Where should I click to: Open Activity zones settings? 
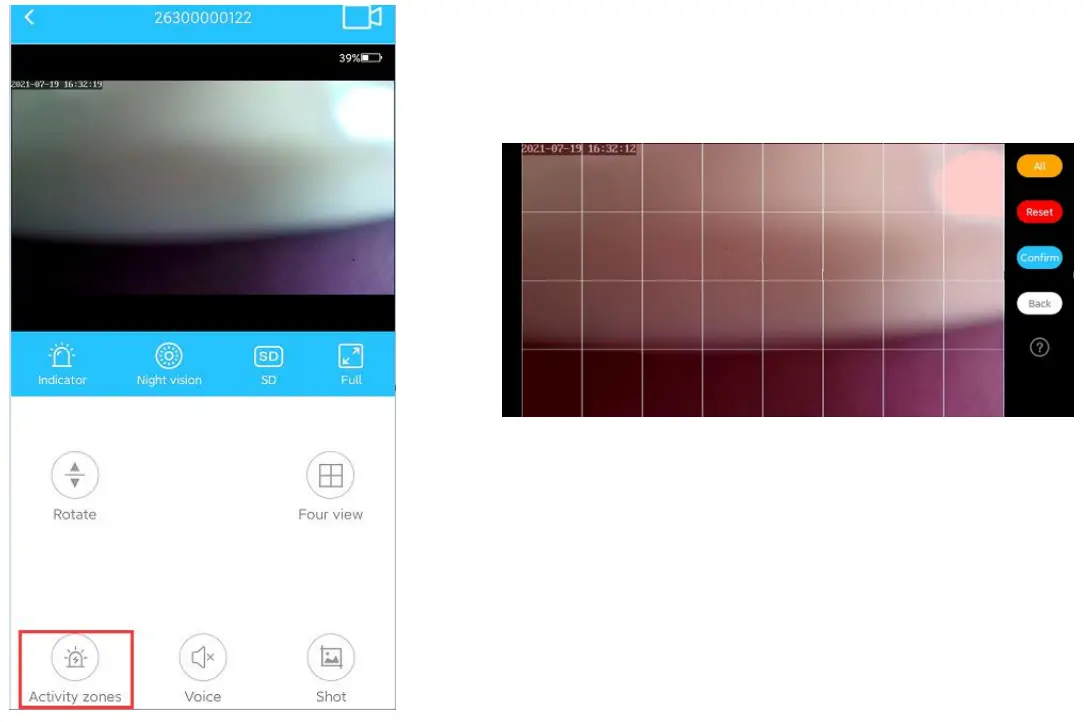[x=75, y=670]
